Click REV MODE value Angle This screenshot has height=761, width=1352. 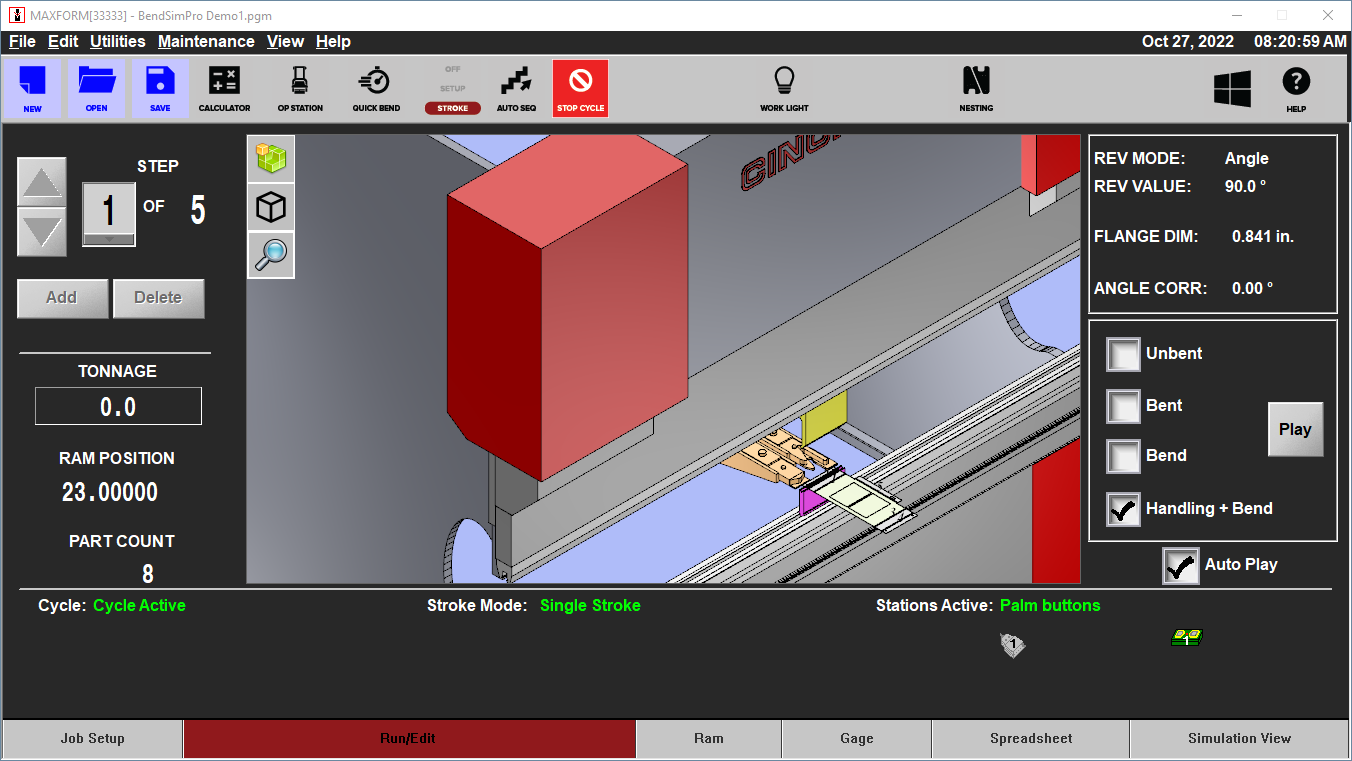pyautogui.click(x=1247, y=158)
